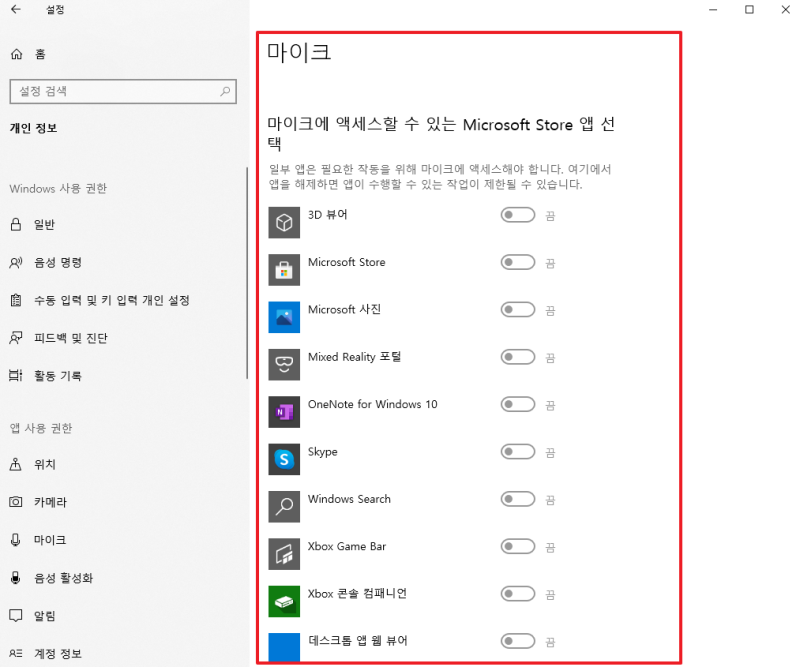Viewport: 800px width, 667px height.
Task: Click the 설정 검색 search field
Action: [123, 91]
